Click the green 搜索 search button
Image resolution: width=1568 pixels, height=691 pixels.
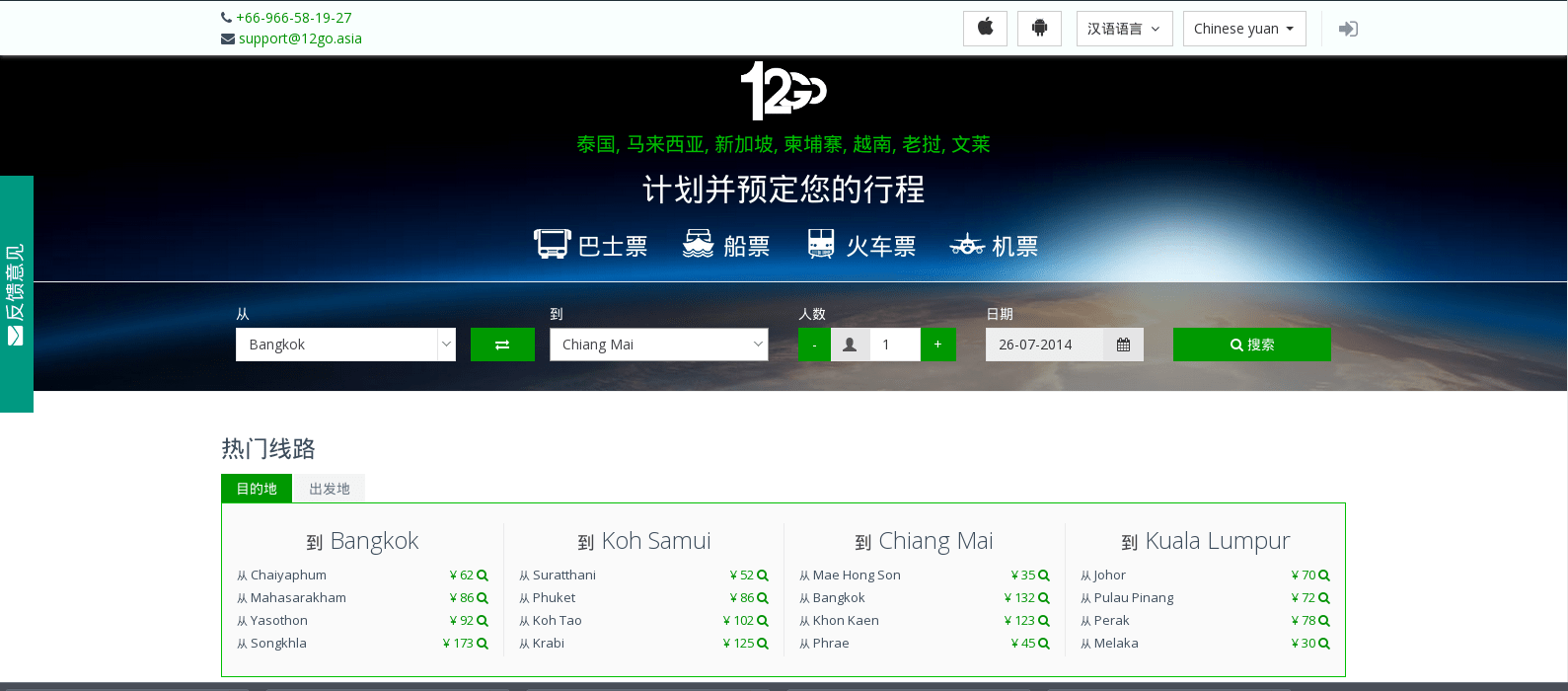(1252, 345)
